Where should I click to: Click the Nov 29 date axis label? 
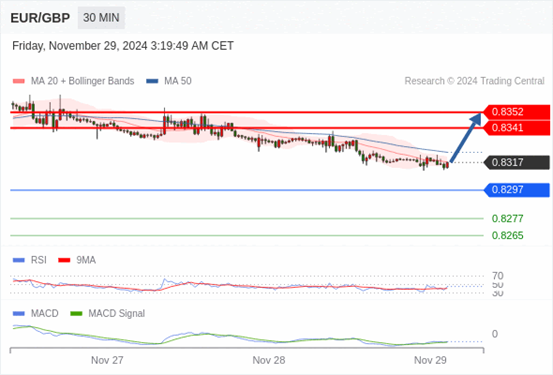[x=430, y=360]
